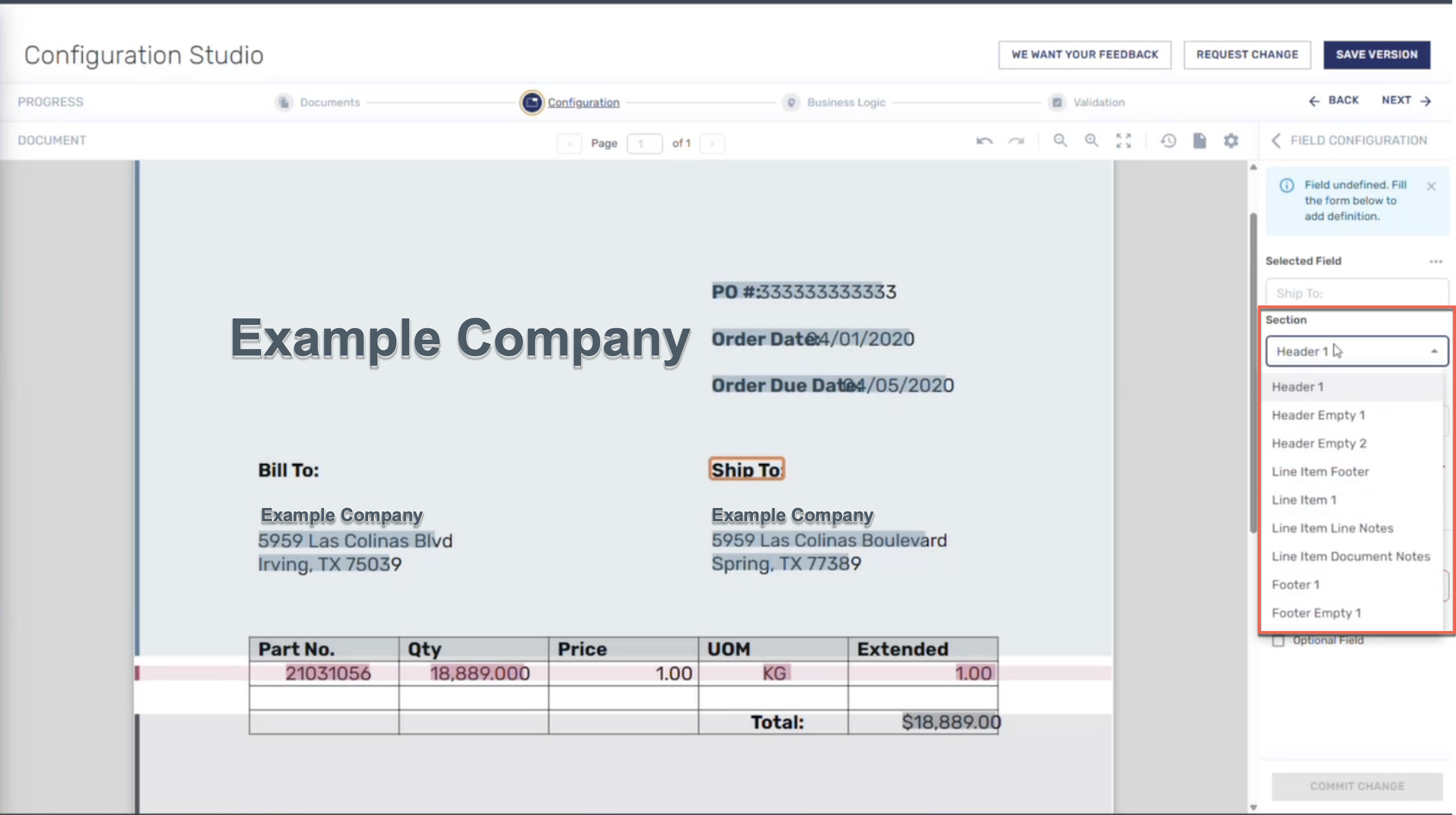
Task: Click the document page icon
Action: (1200, 141)
